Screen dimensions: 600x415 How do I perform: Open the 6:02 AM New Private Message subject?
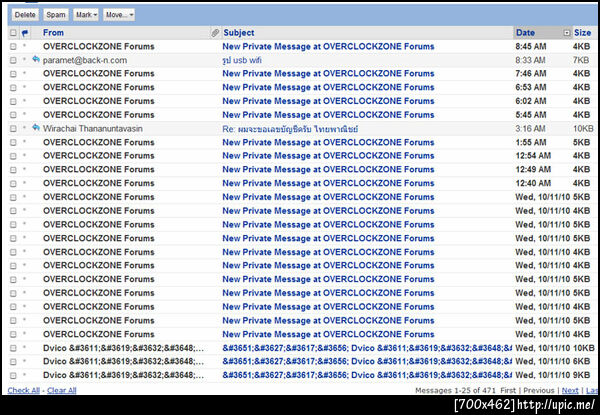[x=328, y=101]
